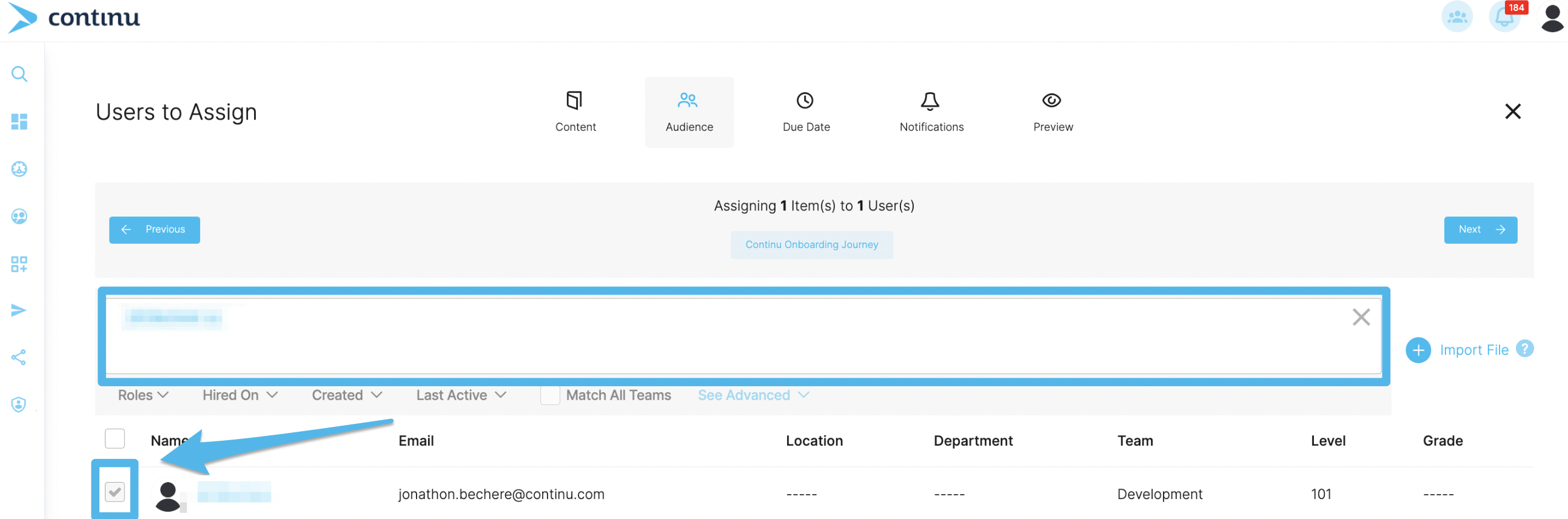This screenshot has height=519, width=1568.
Task: Open the dashboard grid icon in sidebar
Action: 19,122
